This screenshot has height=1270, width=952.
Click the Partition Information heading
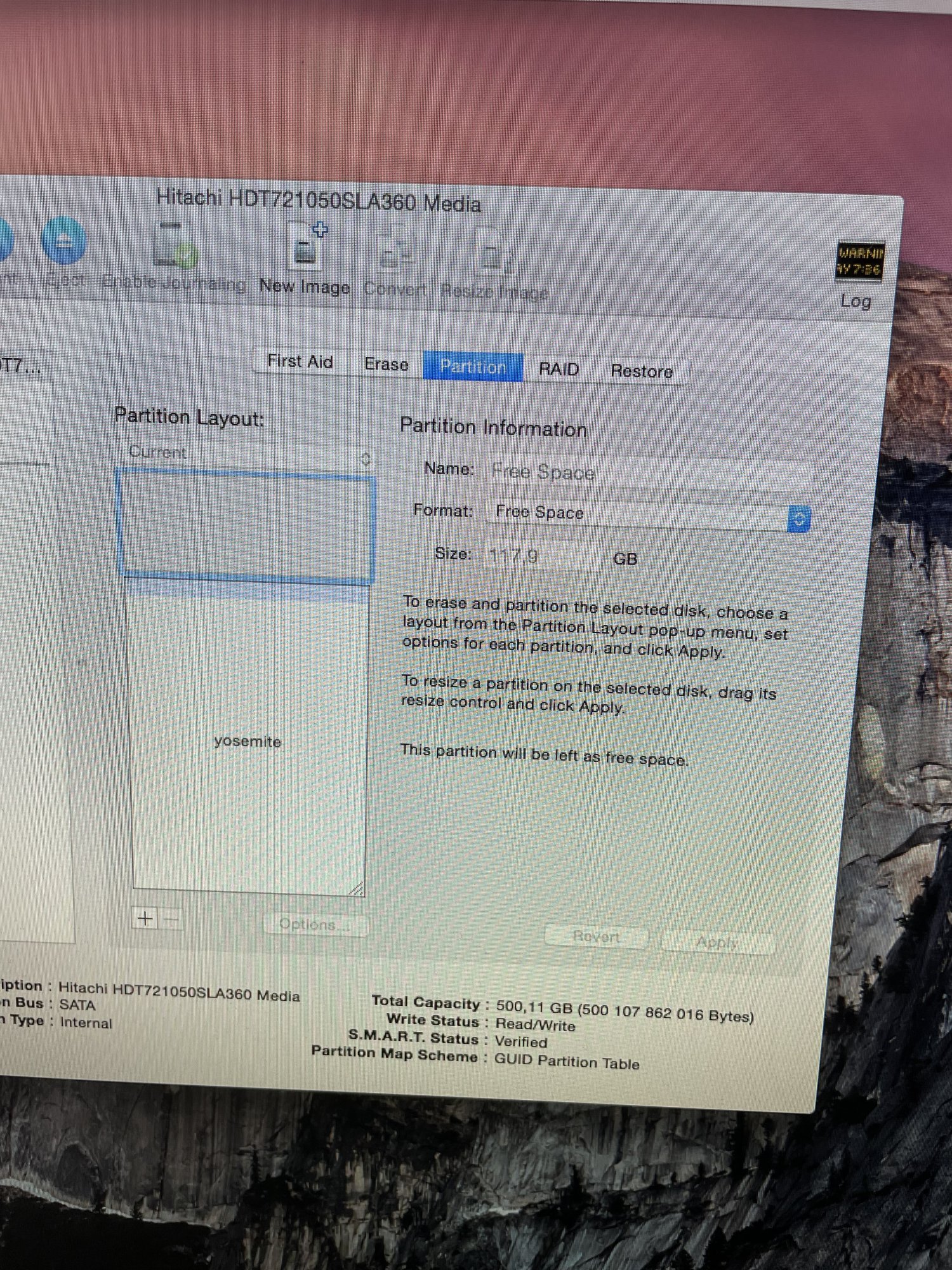tap(493, 427)
